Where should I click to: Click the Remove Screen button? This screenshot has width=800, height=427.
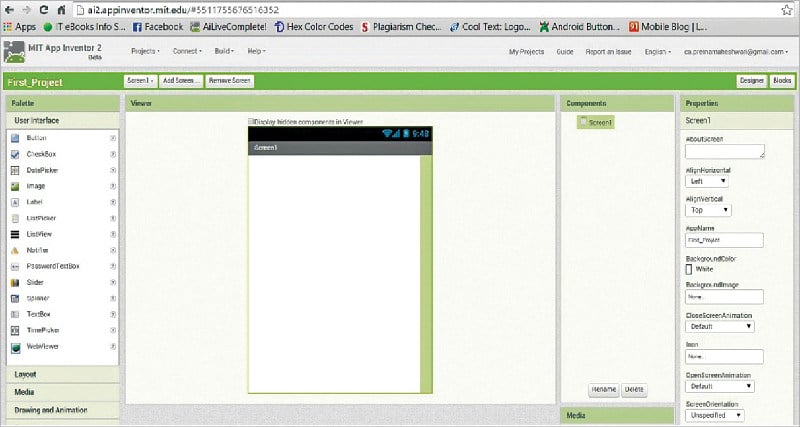tap(230, 81)
